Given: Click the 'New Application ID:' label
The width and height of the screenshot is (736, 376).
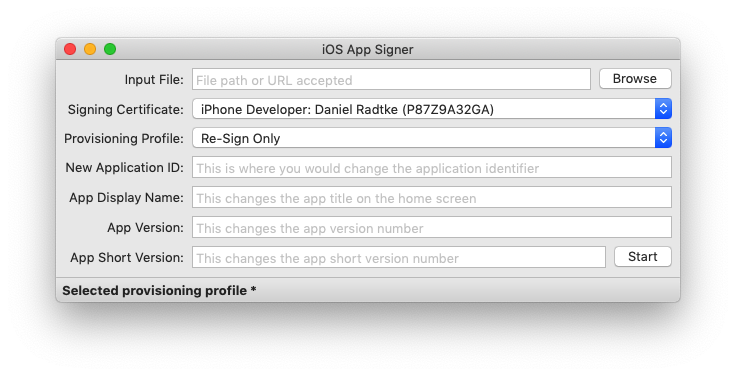Looking at the screenshot, I should (124, 168).
